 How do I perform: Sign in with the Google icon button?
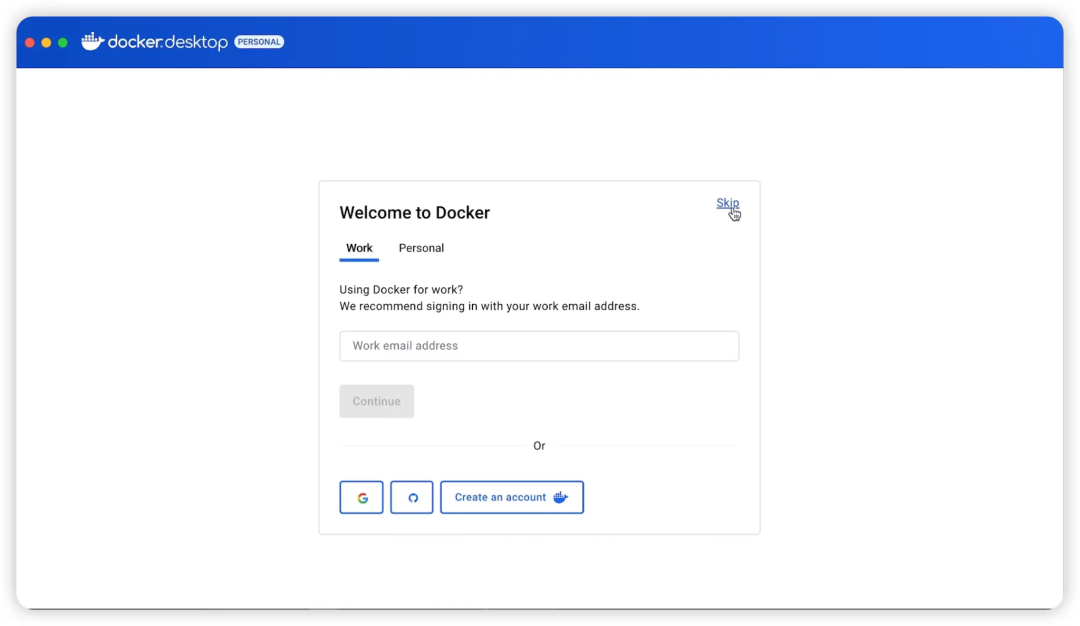pyautogui.click(x=361, y=497)
